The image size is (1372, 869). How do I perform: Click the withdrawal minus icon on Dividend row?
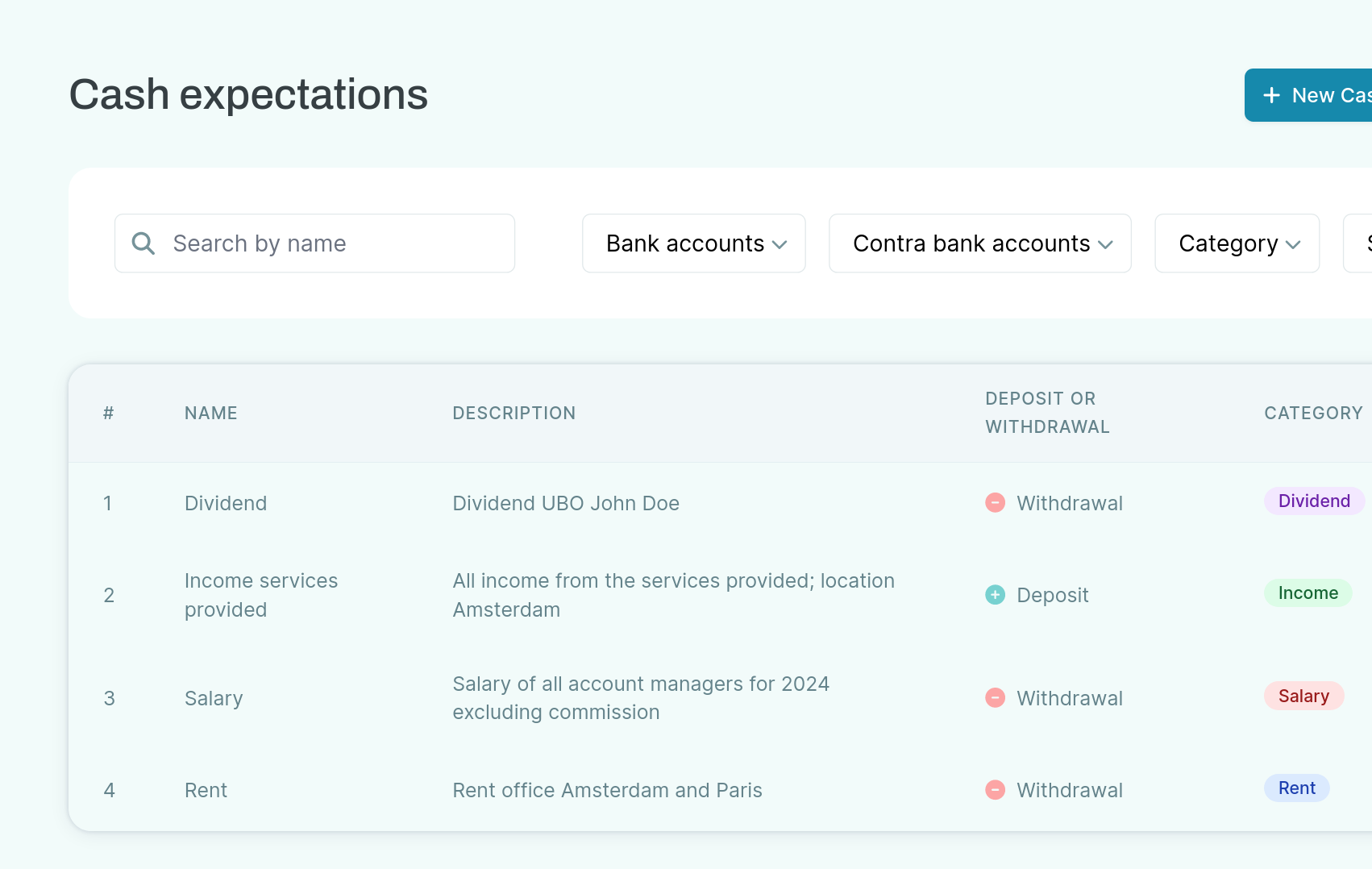995,502
